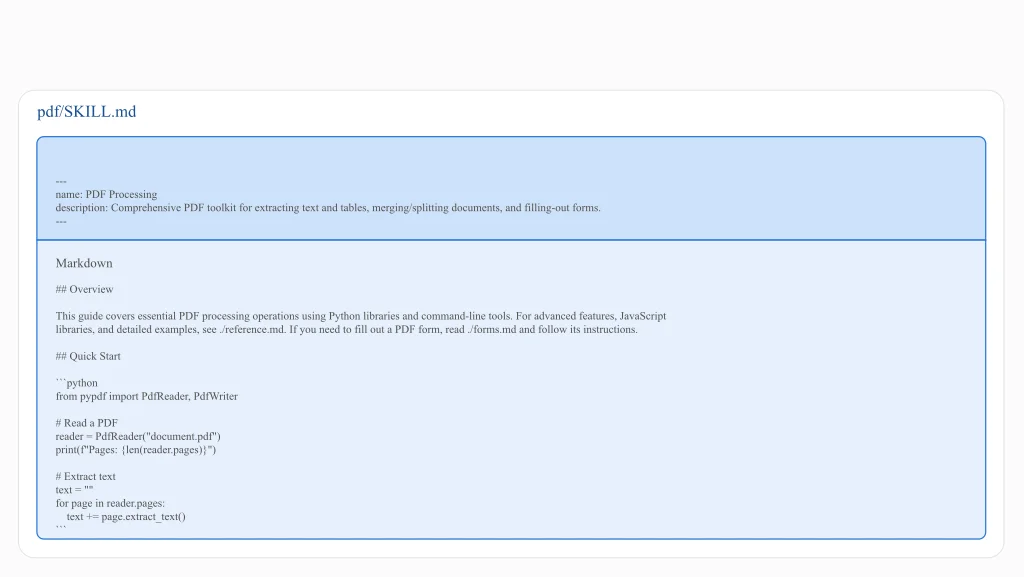Click the line starting 'This guide covers essential'
This screenshot has height=577, width=1024.
360,316
